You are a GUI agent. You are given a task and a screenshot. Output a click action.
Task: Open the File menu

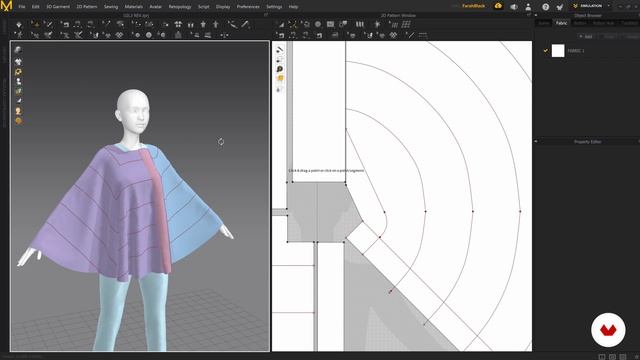22,7
